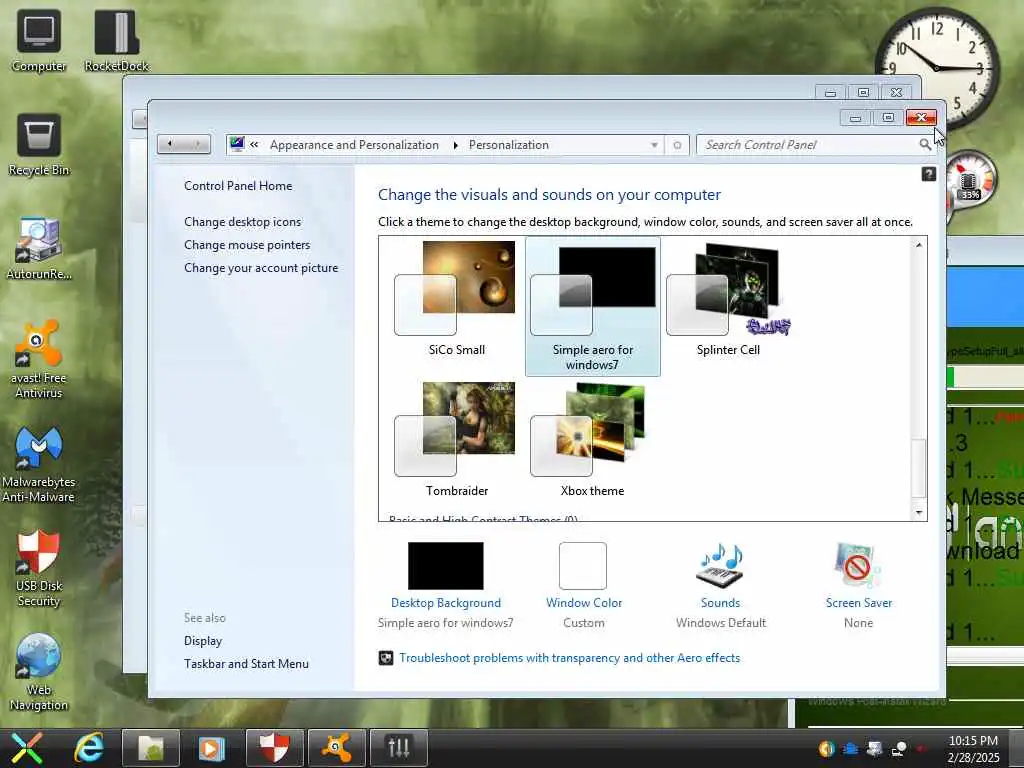Screen dimensions: 1024x768
Task: Expand the address bar history dropdown
Action: (x=654, y=145)
